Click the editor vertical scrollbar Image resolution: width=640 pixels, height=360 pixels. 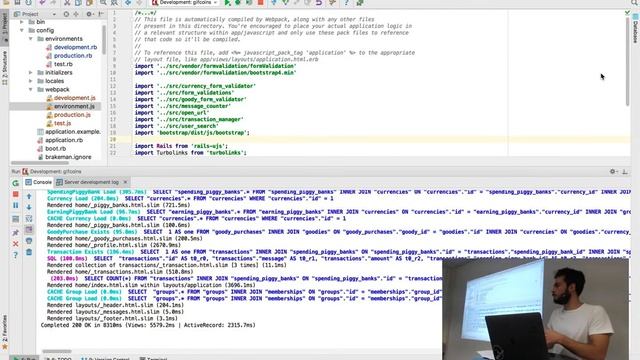pos(628,61)
